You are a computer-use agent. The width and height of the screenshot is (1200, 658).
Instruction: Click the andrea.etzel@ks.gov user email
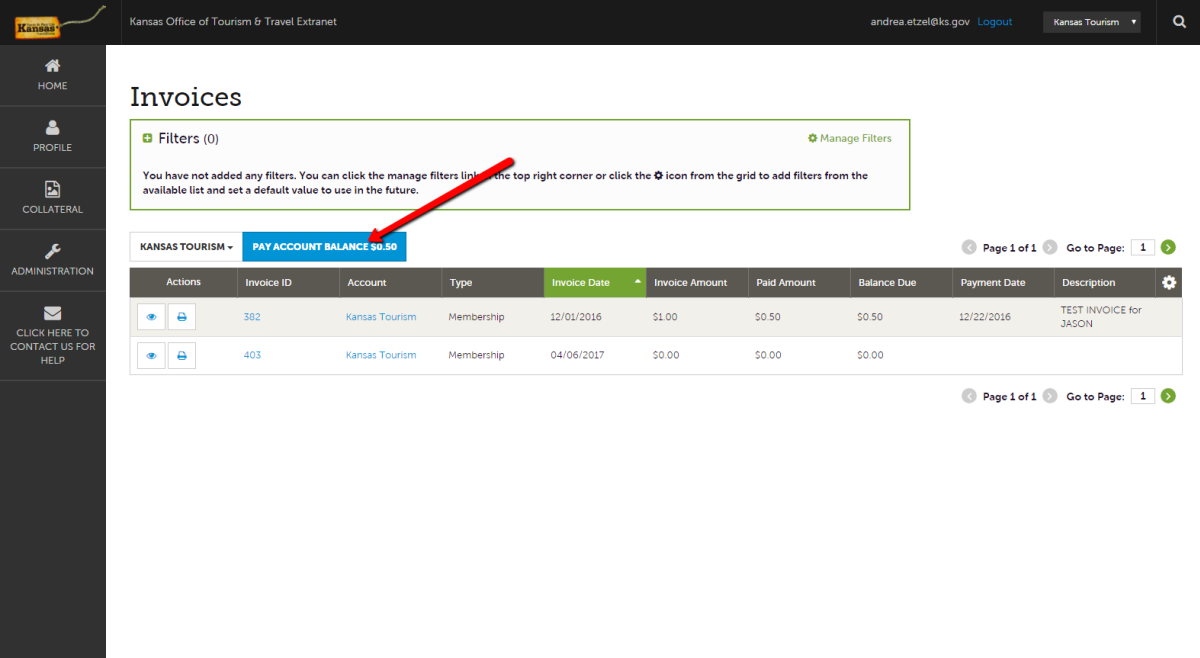(x=921, y=22)
